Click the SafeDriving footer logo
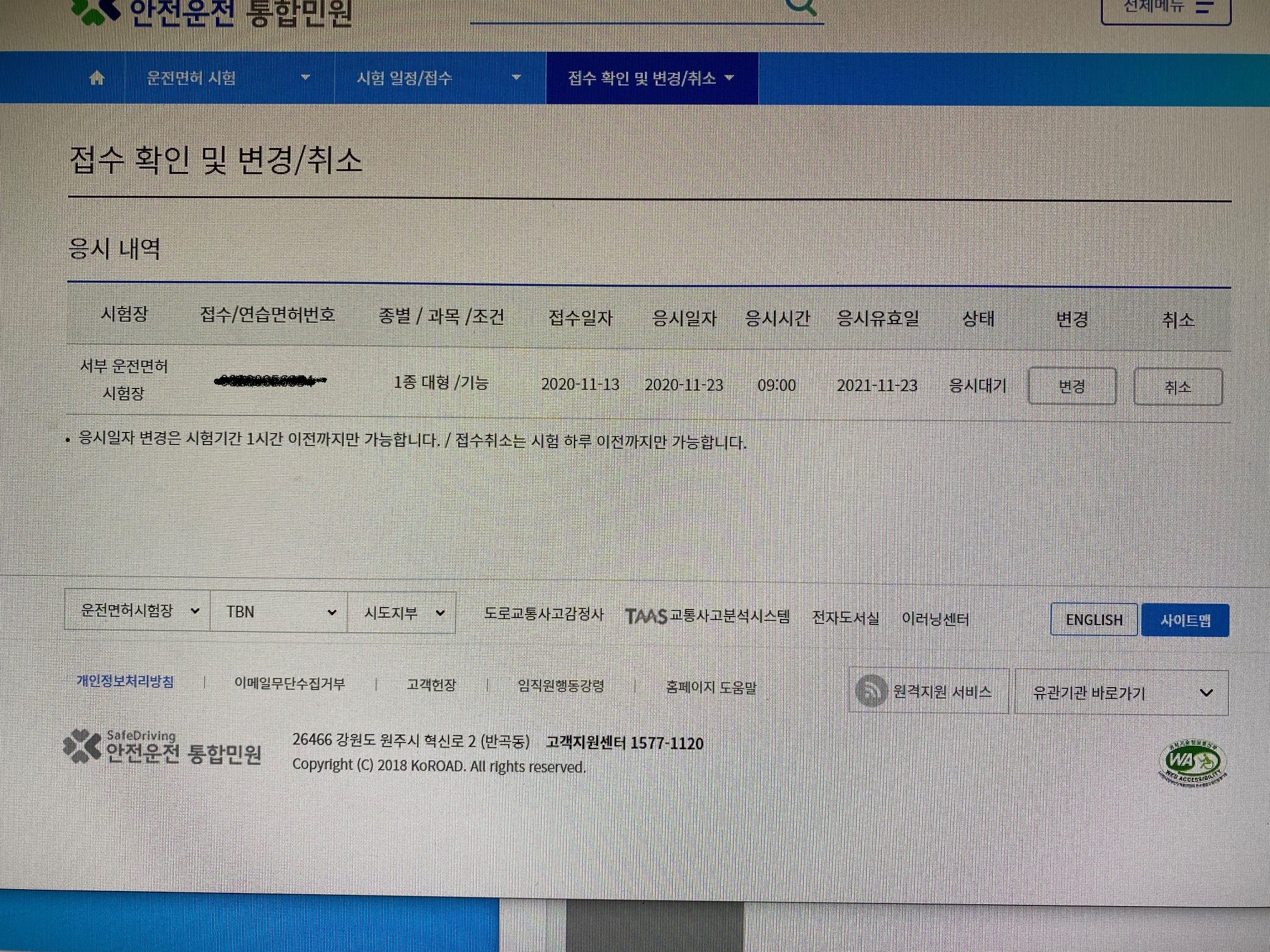Screen dimensions: 1270x952 (x=163, y=747)
